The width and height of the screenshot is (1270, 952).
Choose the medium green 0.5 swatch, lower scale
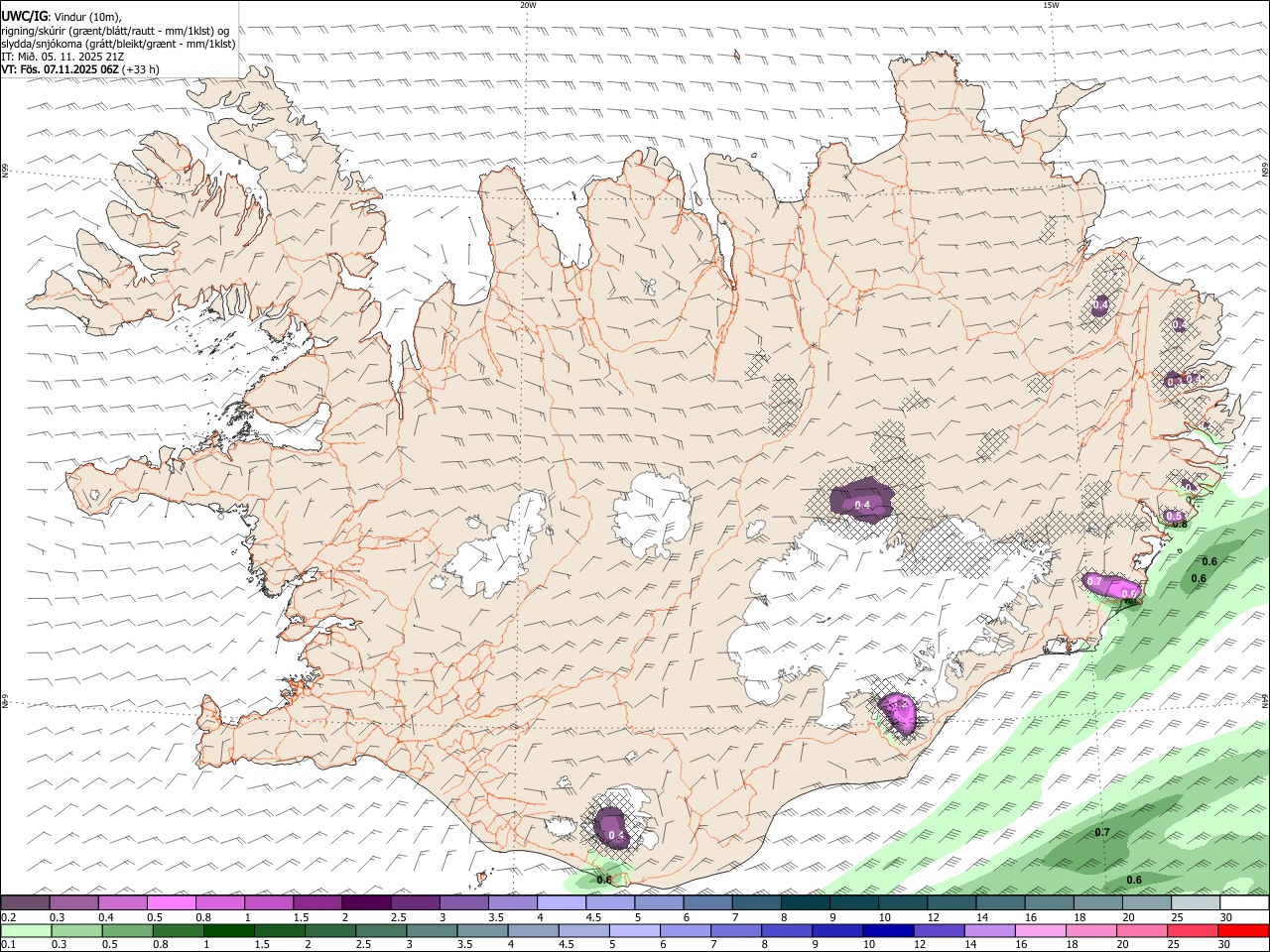[128, 931]
